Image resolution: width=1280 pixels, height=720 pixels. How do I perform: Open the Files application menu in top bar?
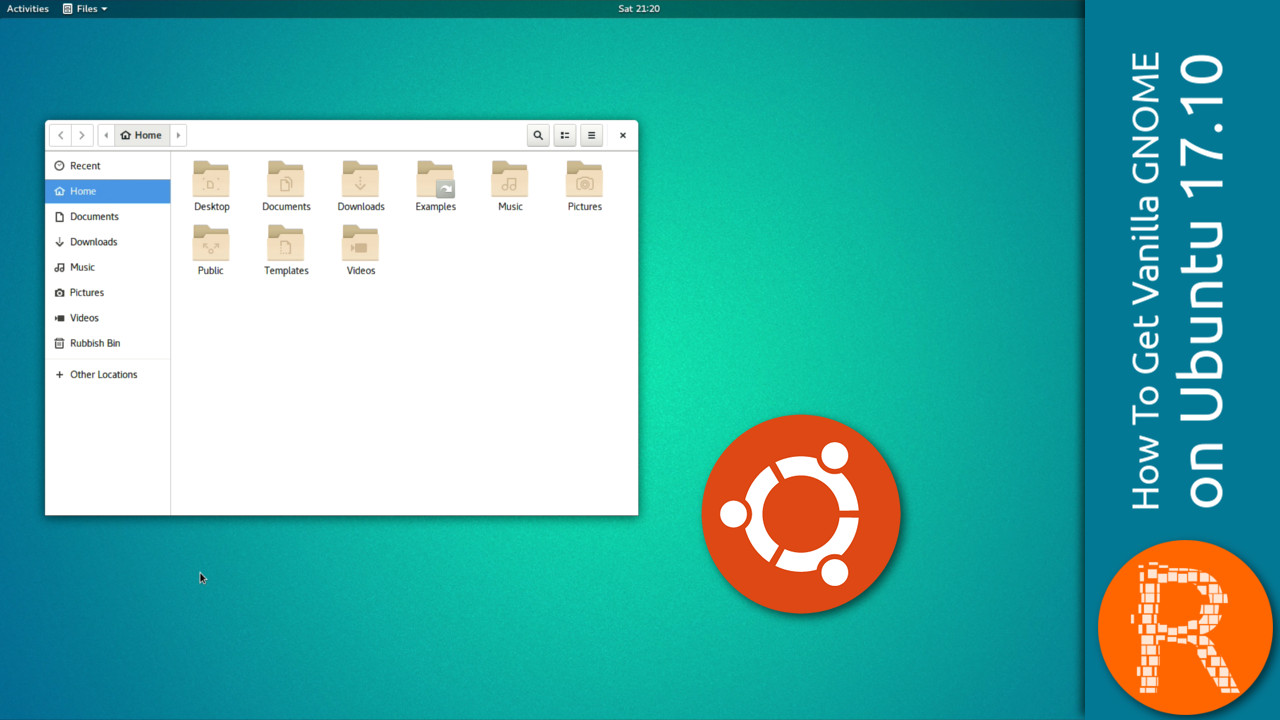coord(85,8)
